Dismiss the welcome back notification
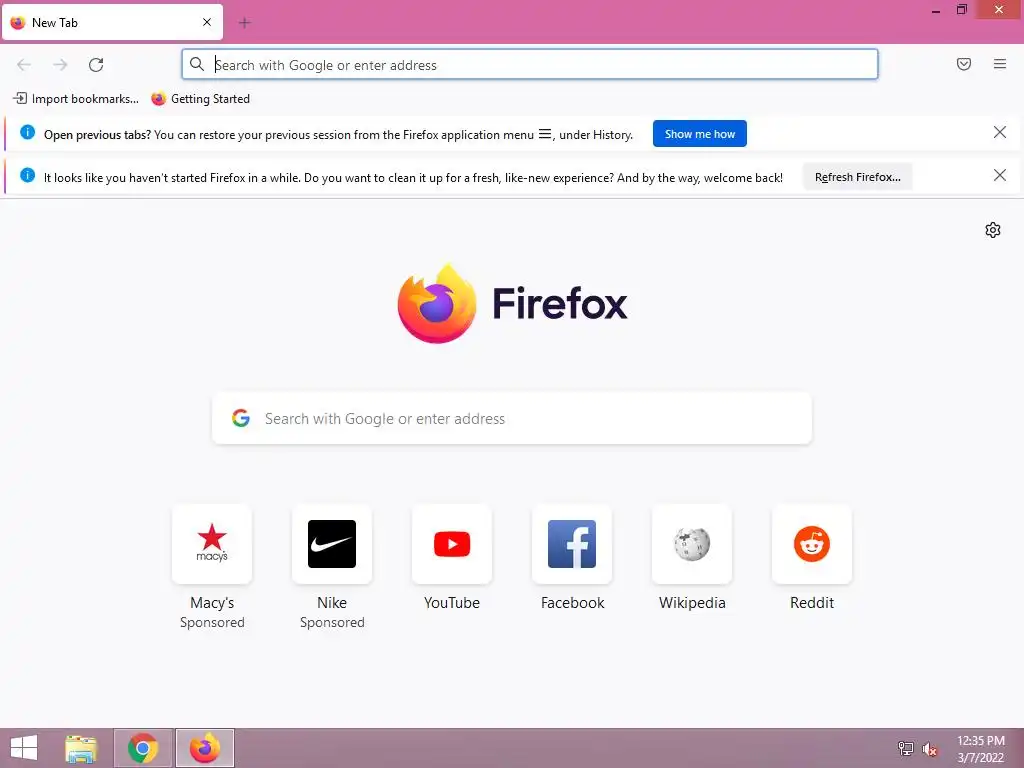This screenshot has height=768, width=1024. (999, 175)
